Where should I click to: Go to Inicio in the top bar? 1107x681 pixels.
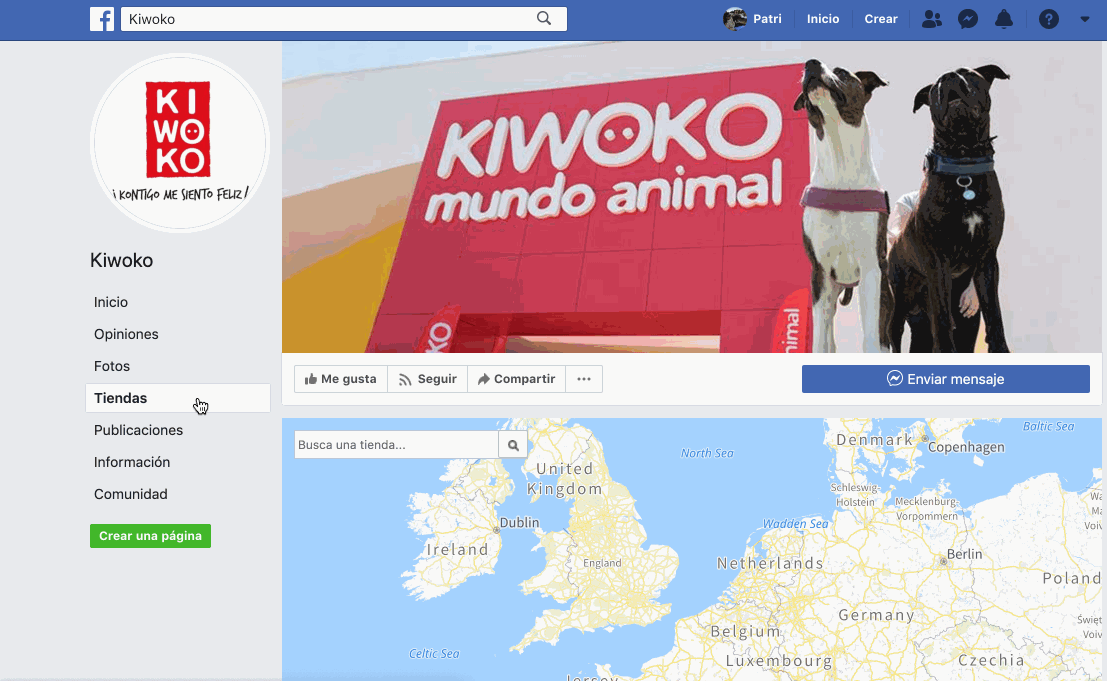[x=823, y=19]
